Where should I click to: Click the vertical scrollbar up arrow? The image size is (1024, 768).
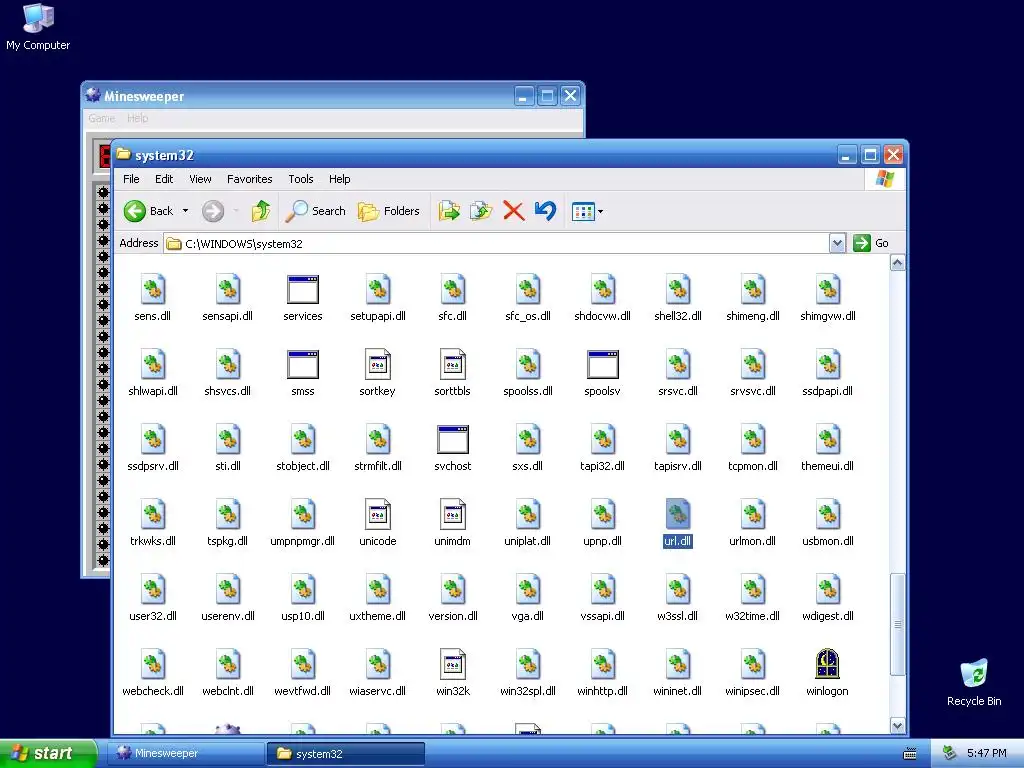(897, 263)
